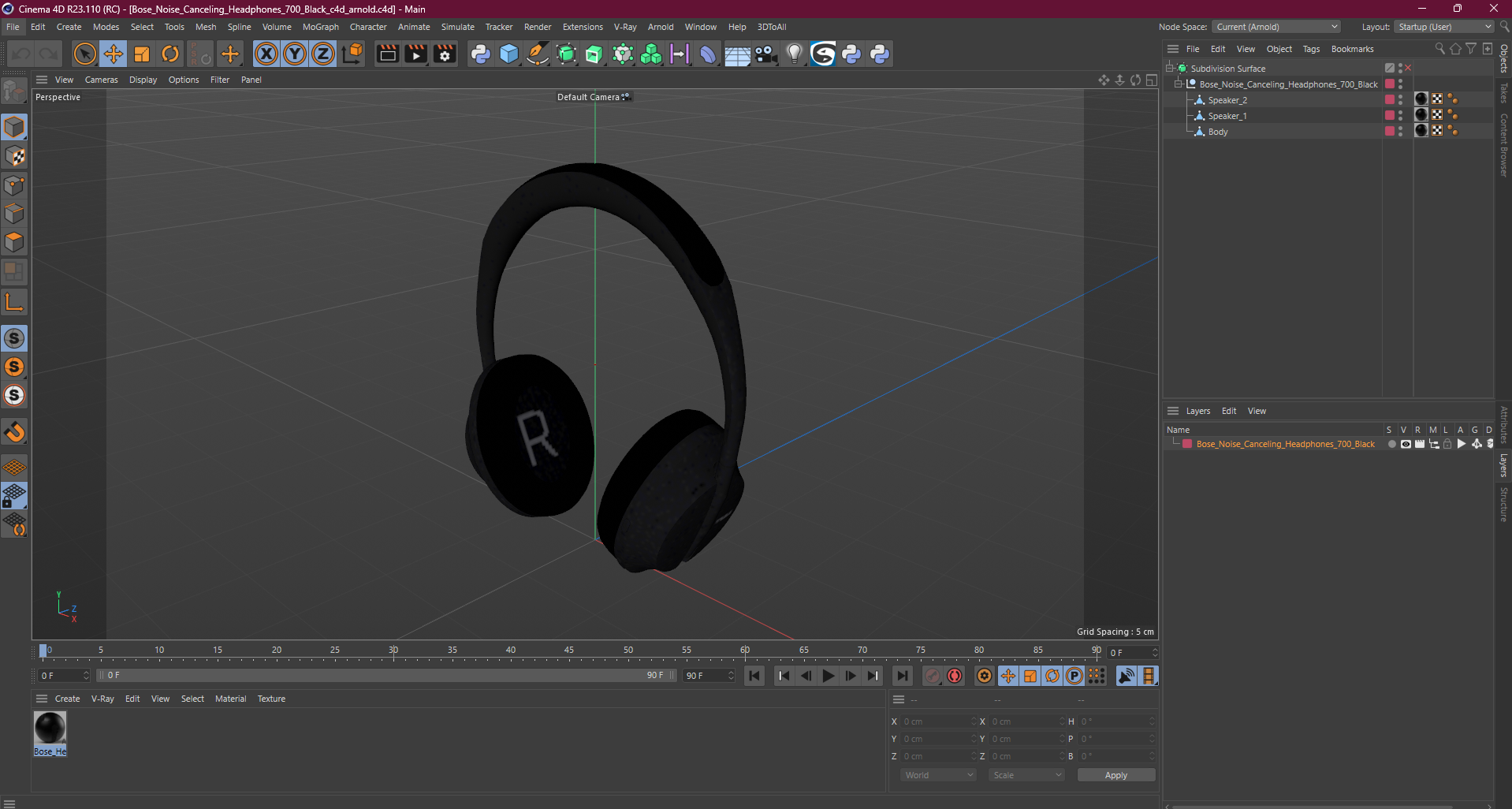Image resolution: width=1512 pixels, height=809 pixels.
Task: Open the Layout Startup dropdown
Action: point(1444,27)
